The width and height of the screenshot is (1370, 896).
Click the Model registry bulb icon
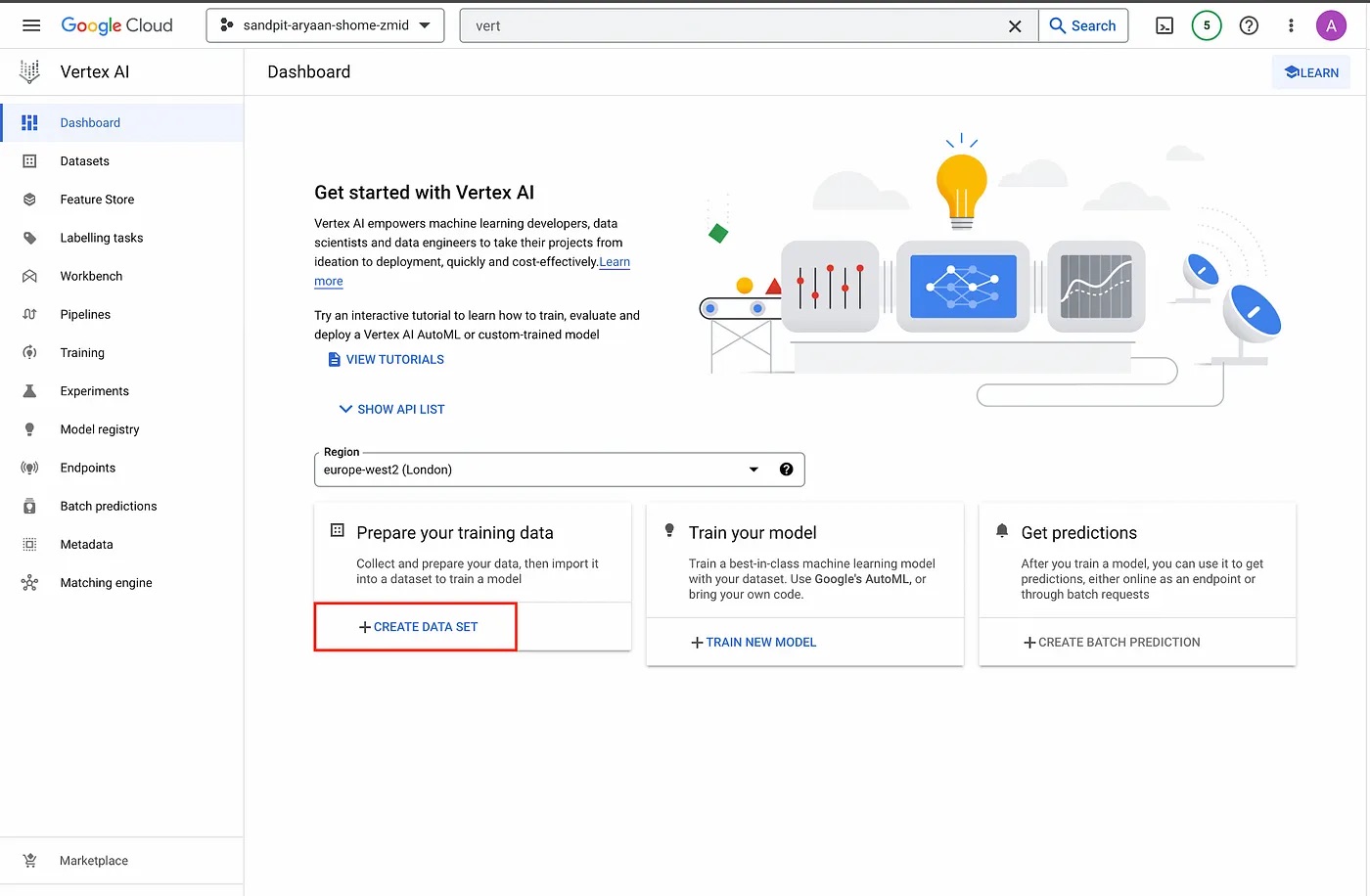pyautogui.click(x=29, y=429)
